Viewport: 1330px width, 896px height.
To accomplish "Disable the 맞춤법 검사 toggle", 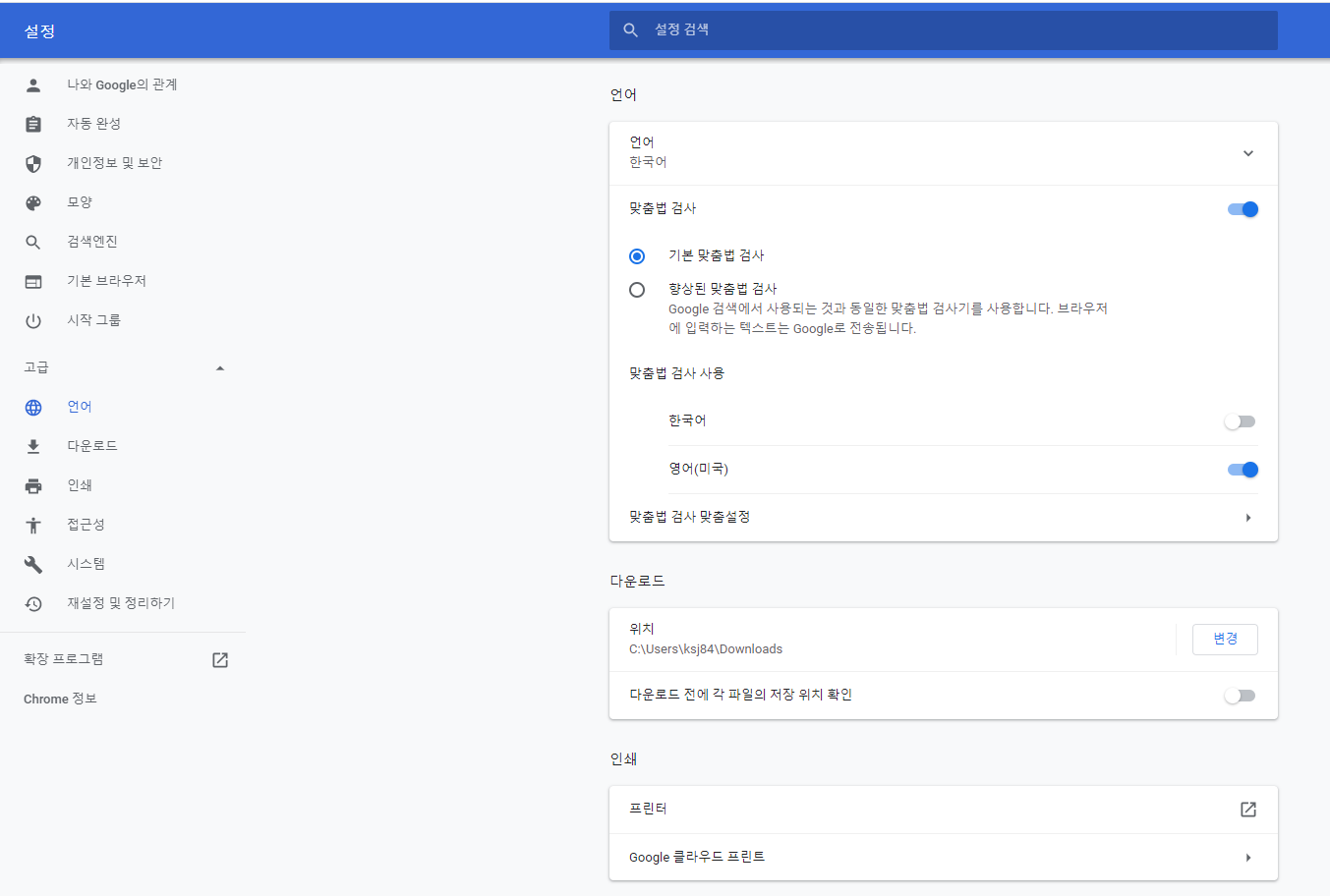I will (1243, 208).
